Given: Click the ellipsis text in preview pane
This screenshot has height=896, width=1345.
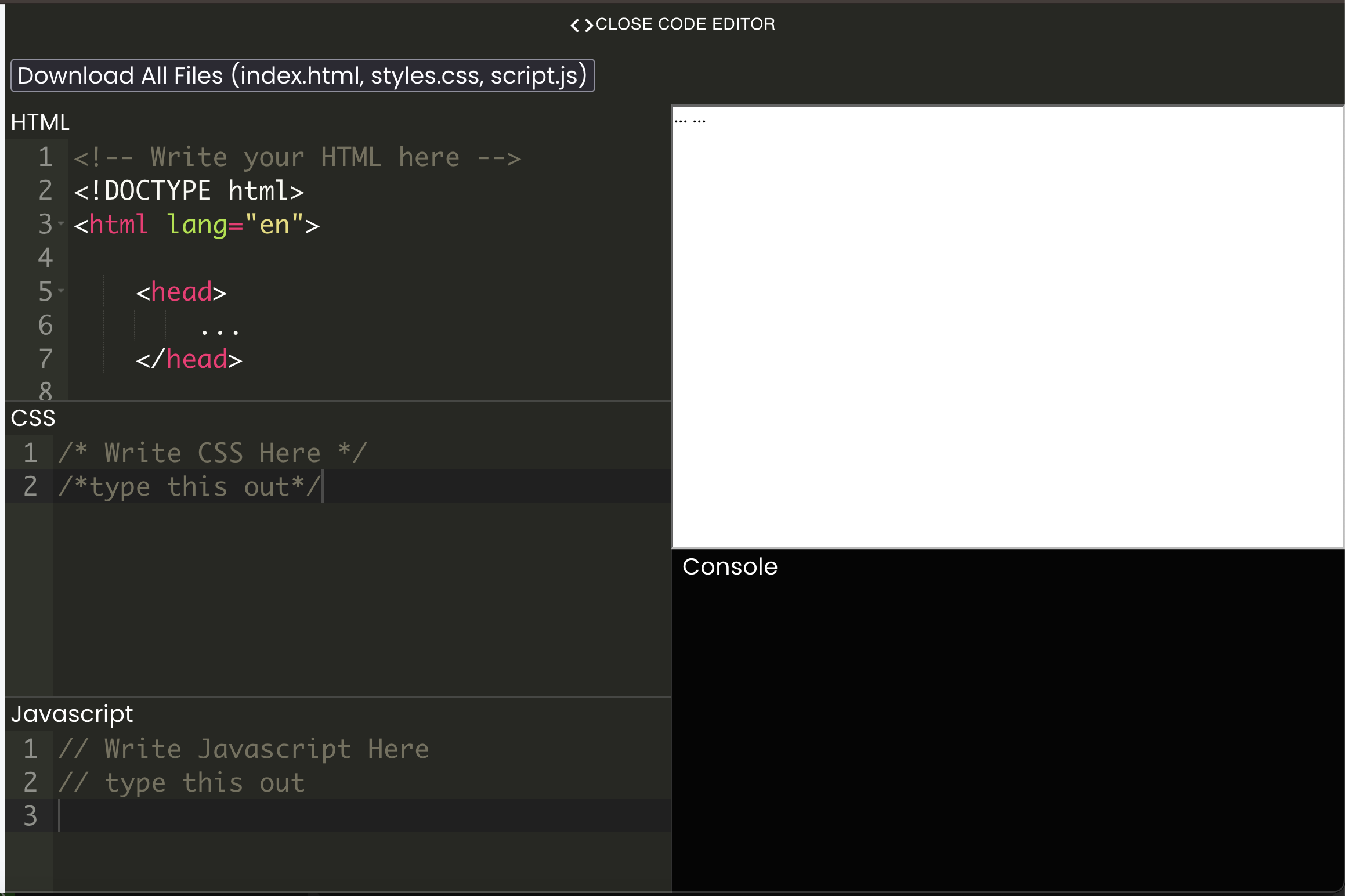Looking at the screenshot, I should (690, 121).
